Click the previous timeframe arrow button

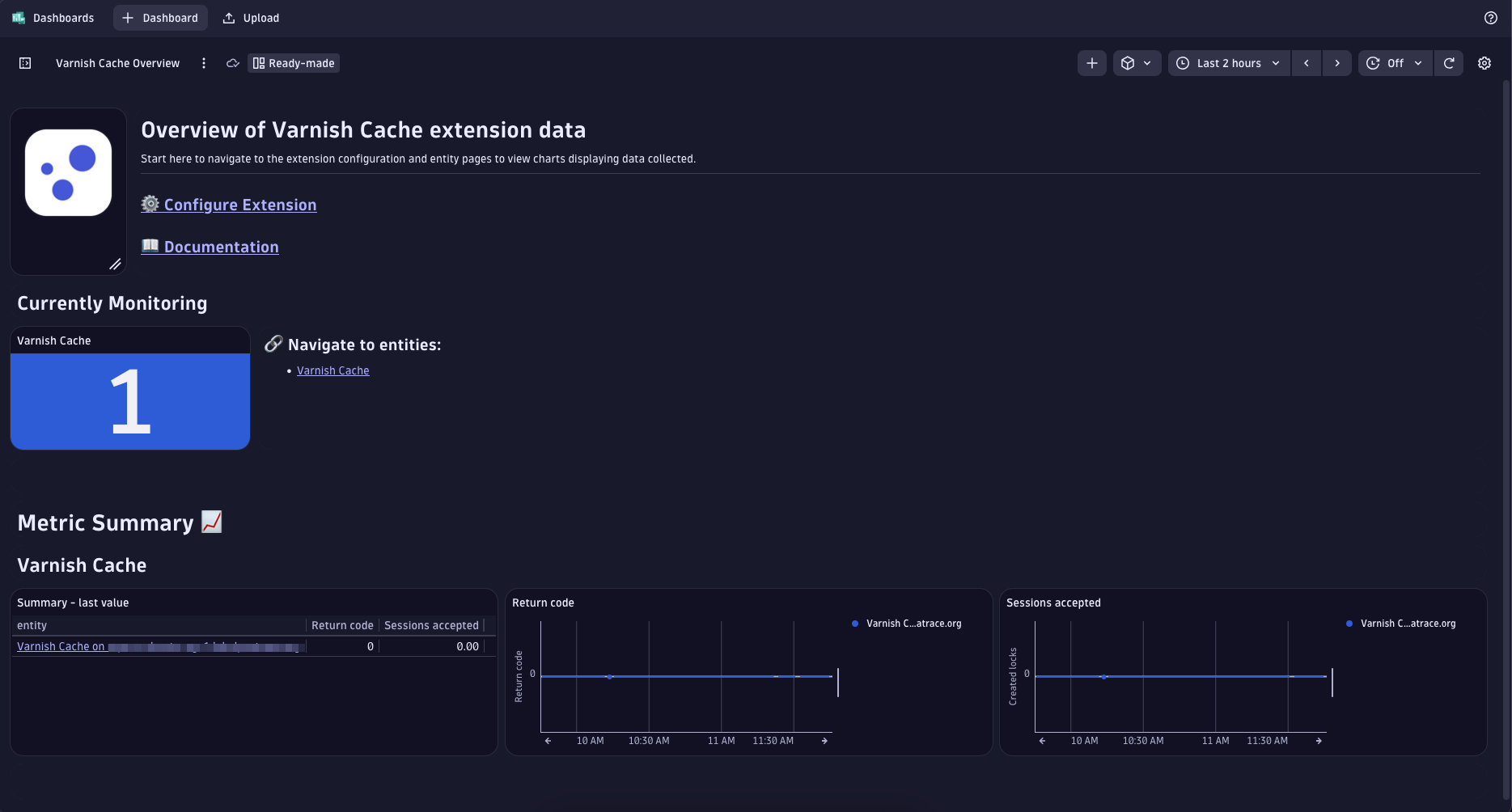1306,62
